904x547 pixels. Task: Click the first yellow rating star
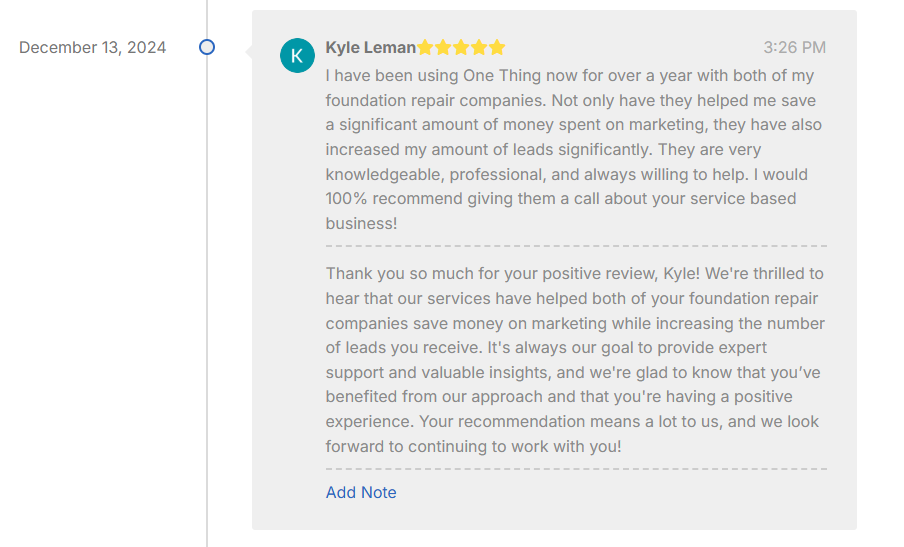click(425, 48)
